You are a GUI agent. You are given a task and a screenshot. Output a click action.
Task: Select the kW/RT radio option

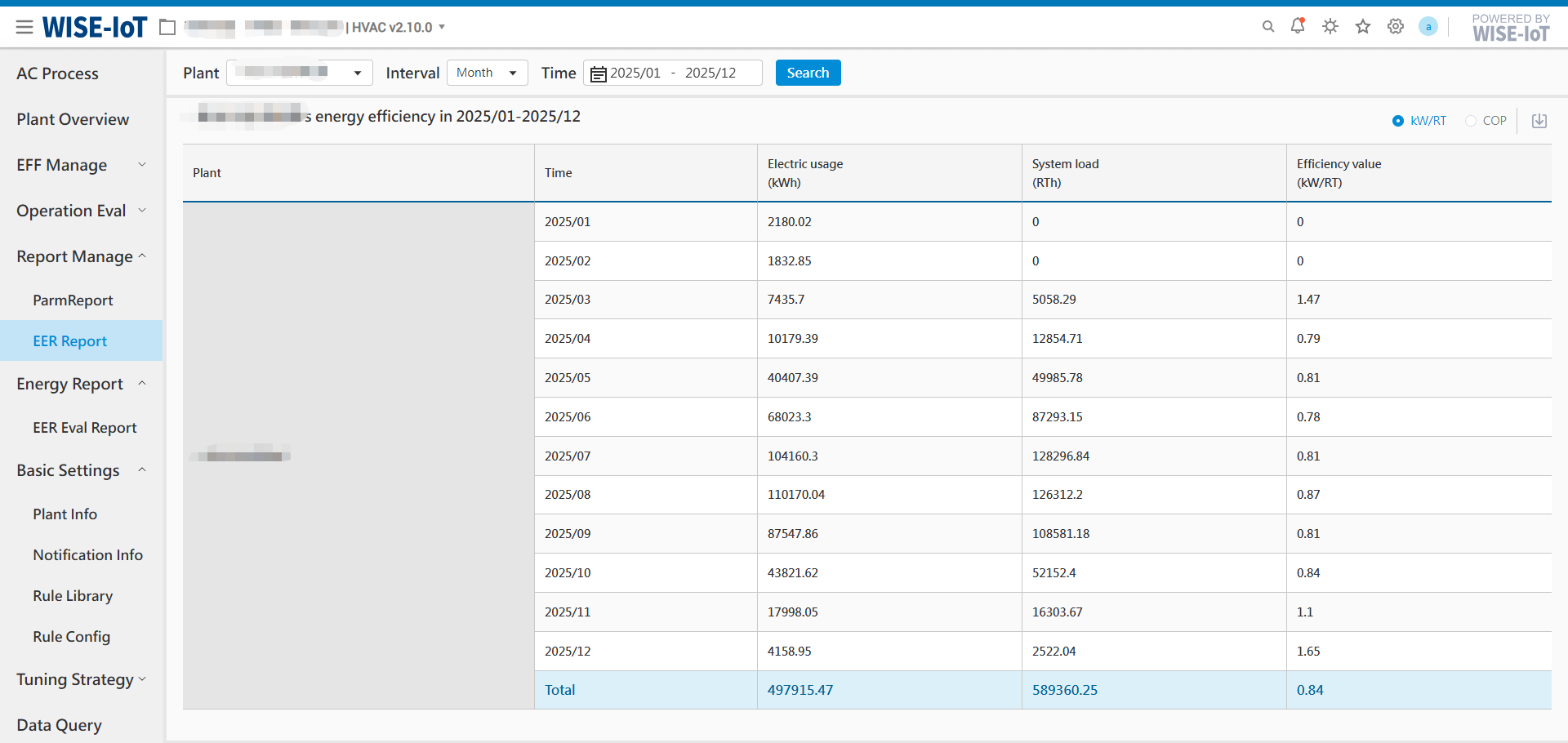(1398, 121)
